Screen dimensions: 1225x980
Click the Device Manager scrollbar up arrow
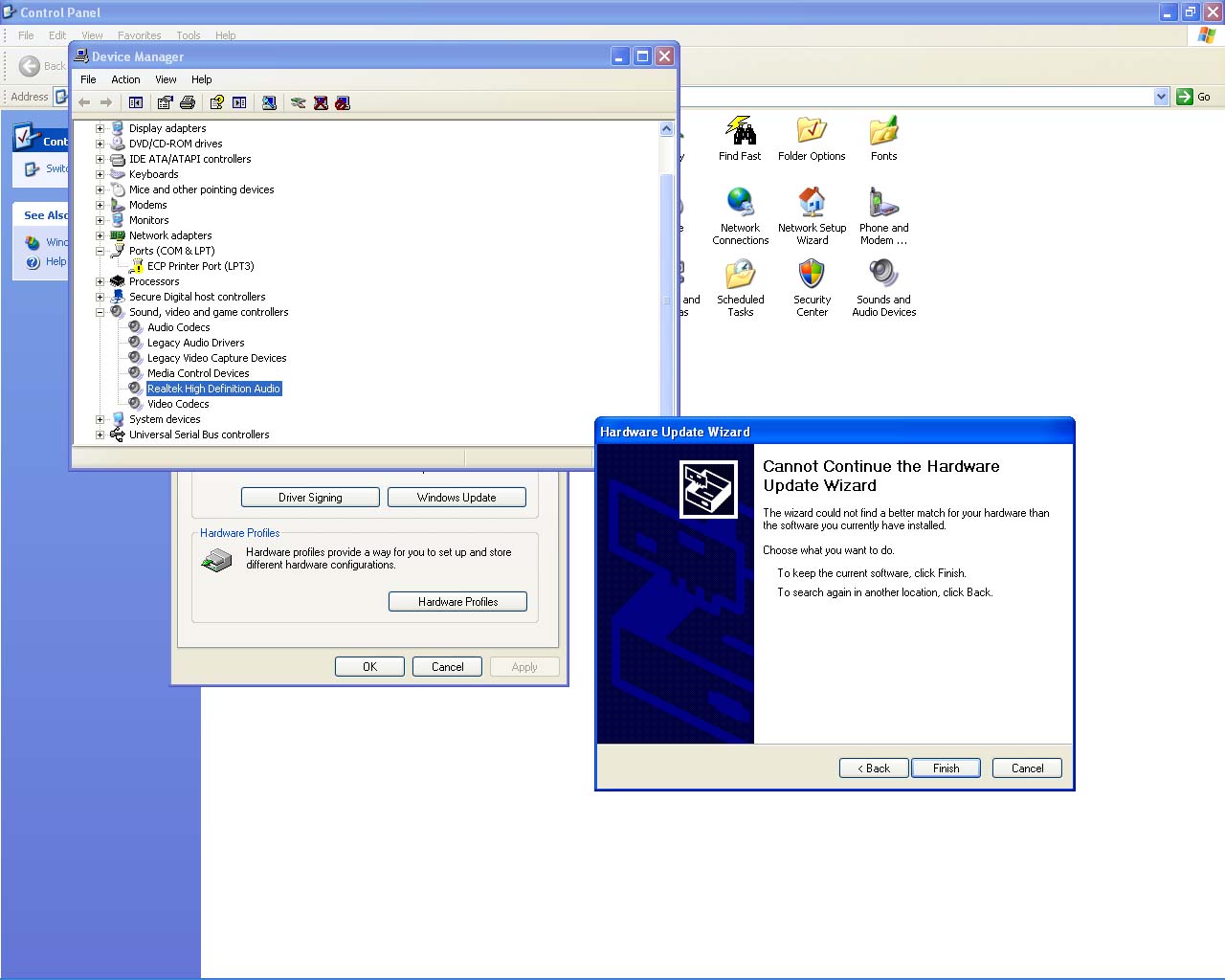pyautogui.click(x=666, y=129)
